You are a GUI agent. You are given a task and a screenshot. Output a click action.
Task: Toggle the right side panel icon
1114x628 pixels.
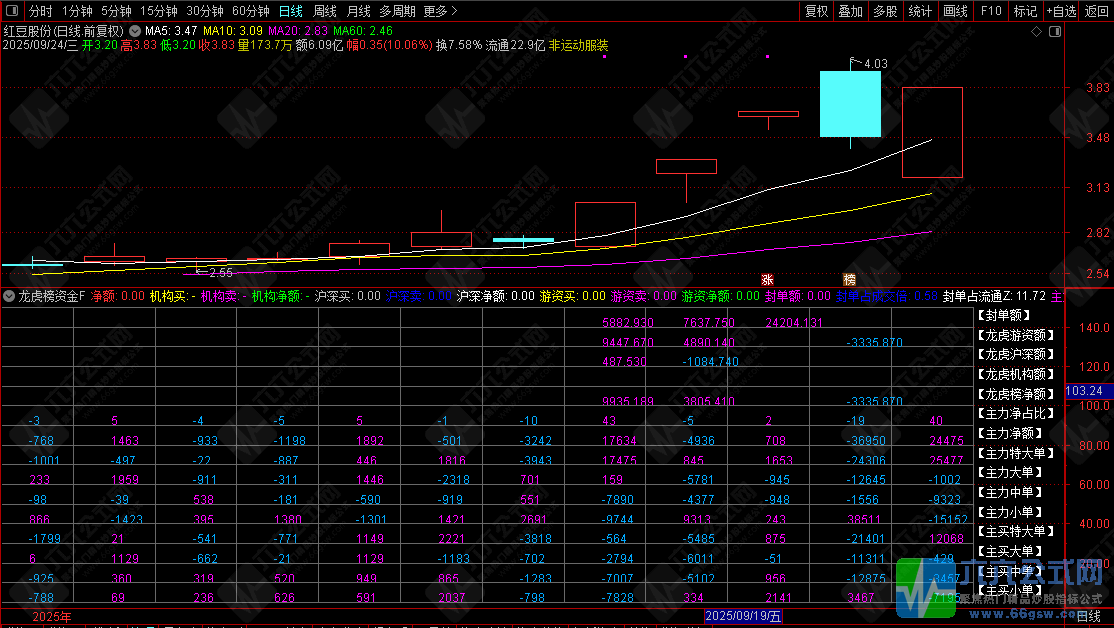point(1055,31)
